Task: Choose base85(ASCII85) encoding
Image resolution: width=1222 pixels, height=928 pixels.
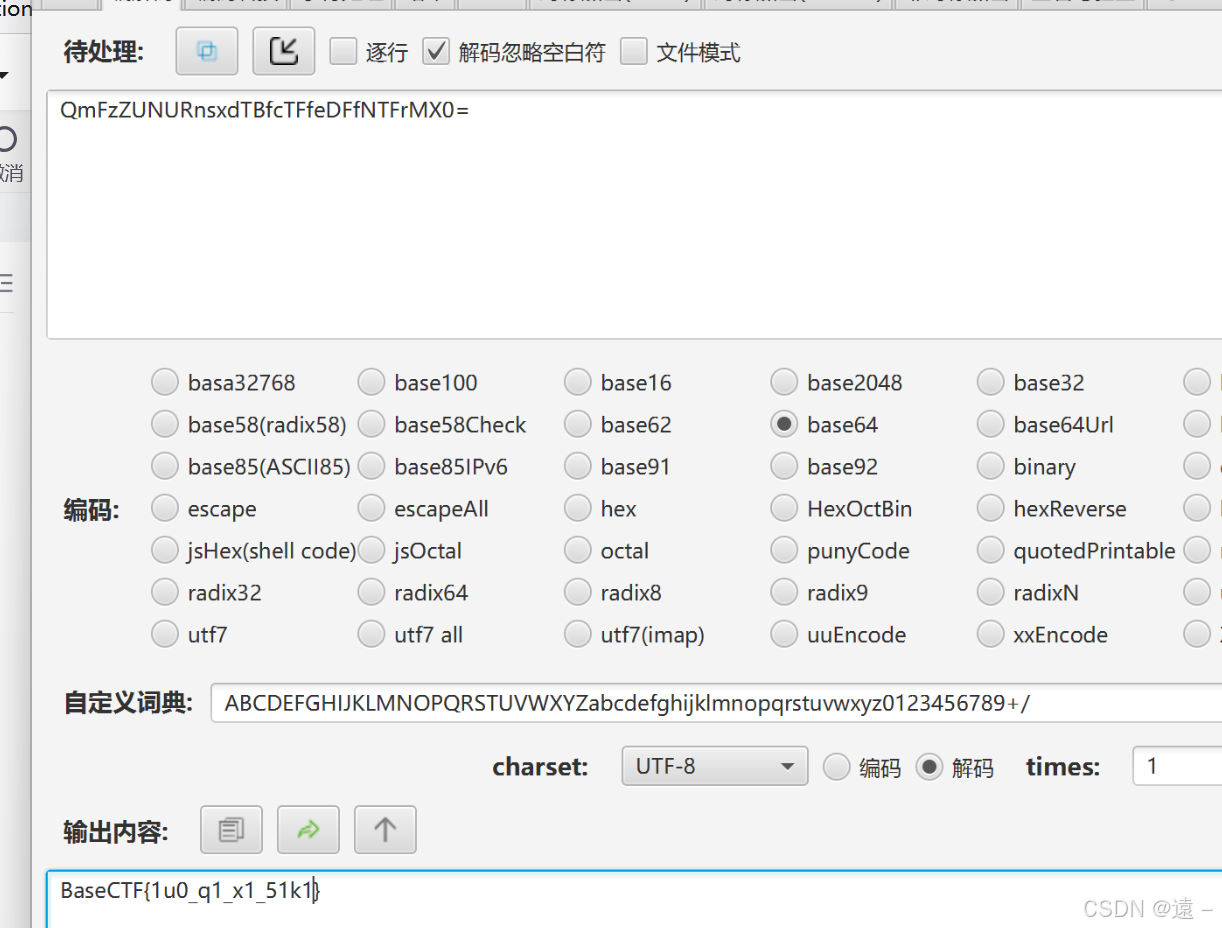Action: [165, 466]
